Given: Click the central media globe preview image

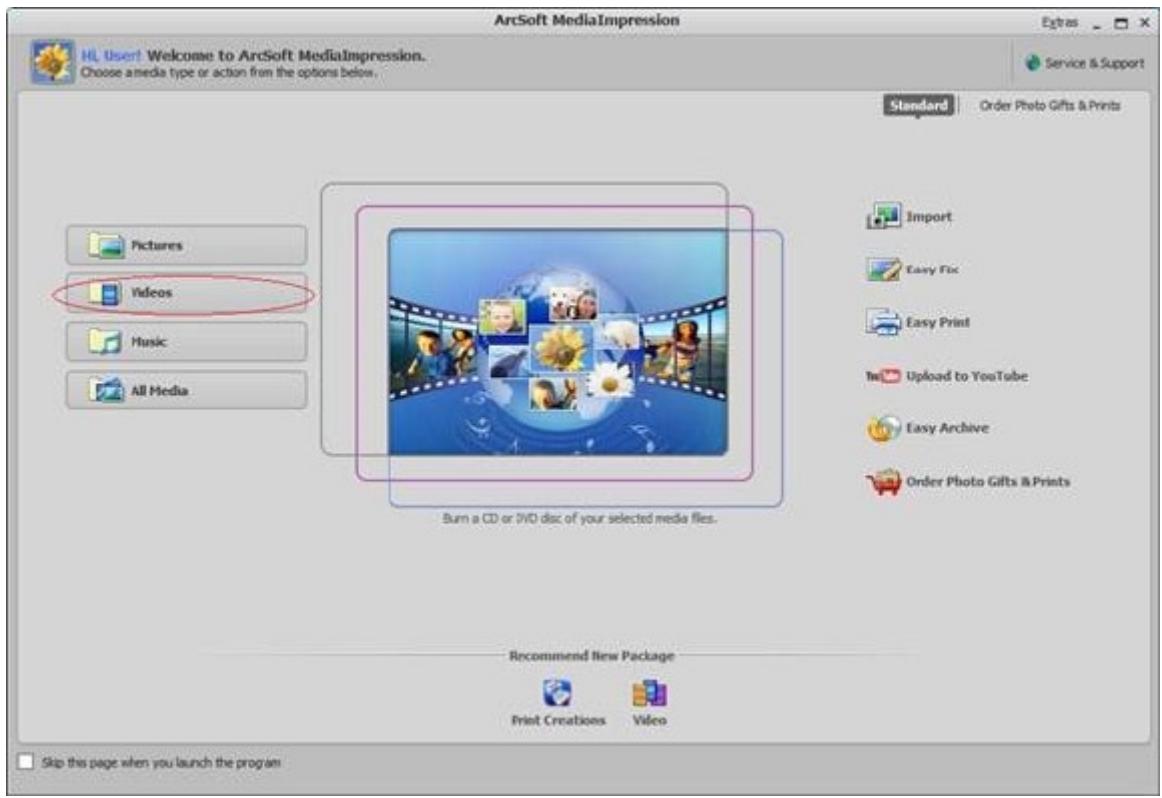Looking at the screenshot, I should pos(558,342).
